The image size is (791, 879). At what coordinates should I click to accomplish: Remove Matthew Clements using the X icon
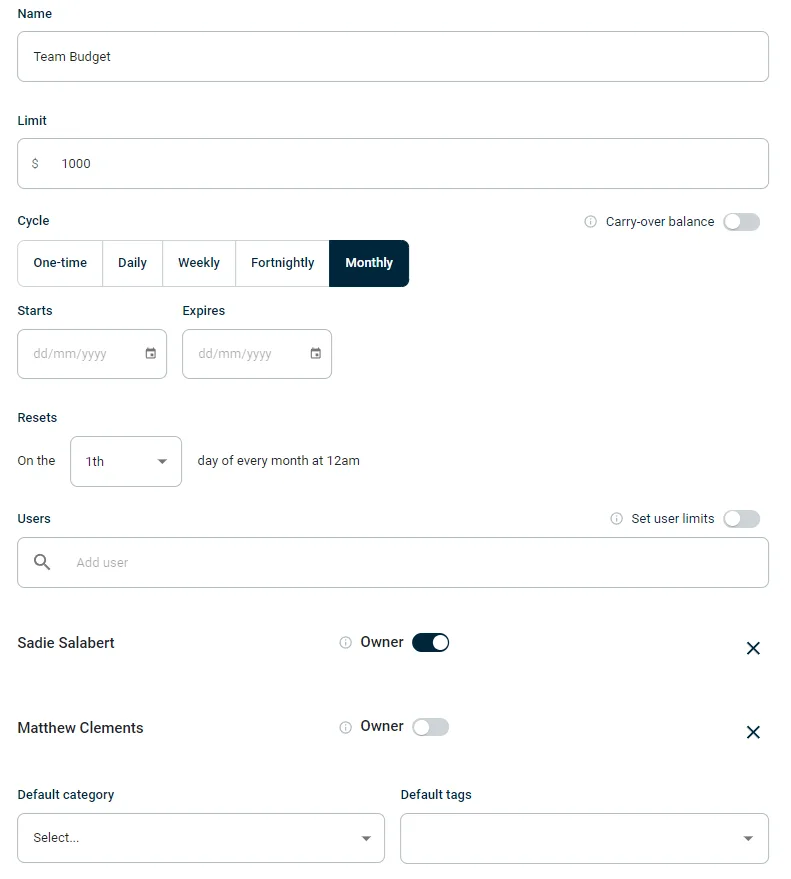point(753,732)
